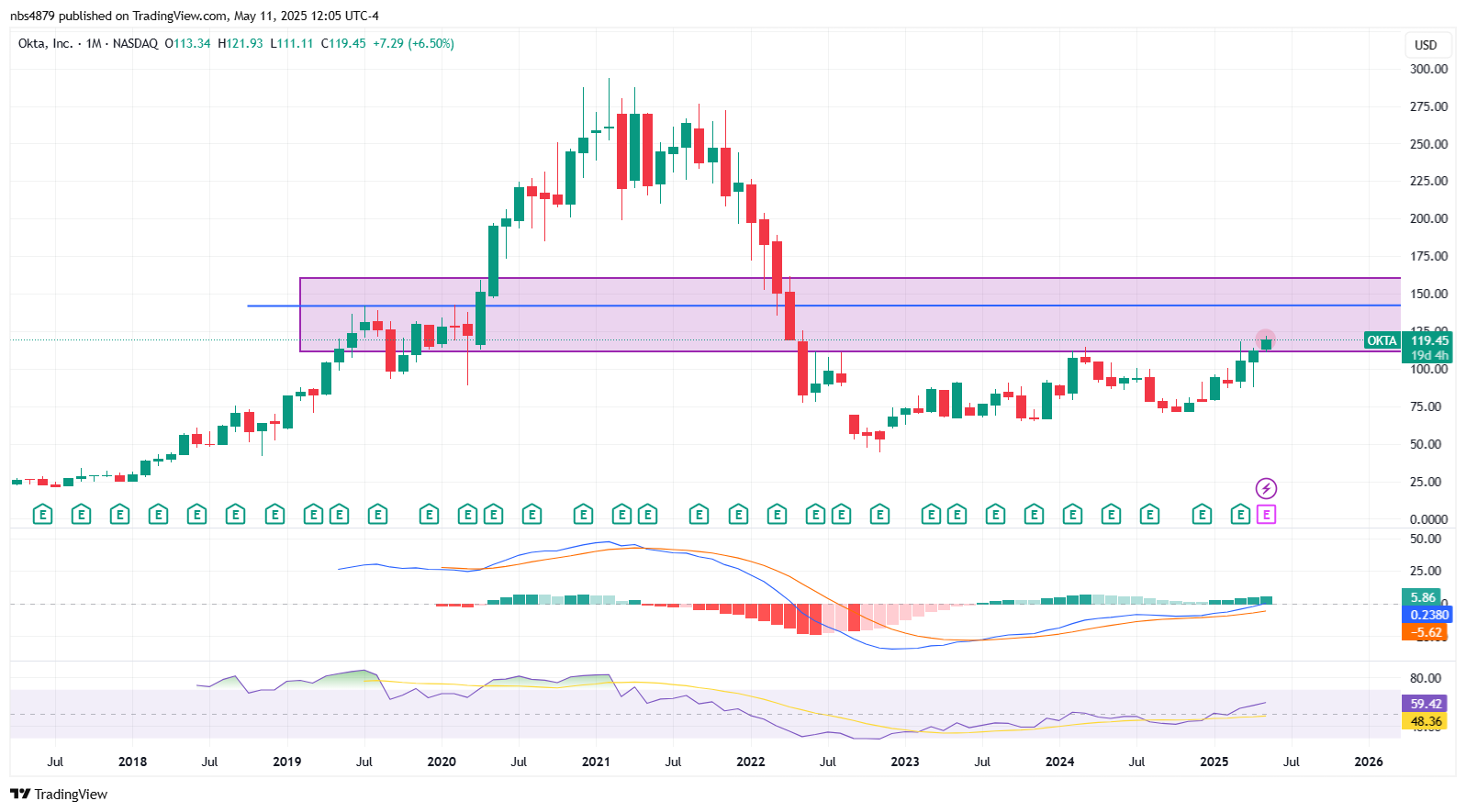Click the 275.00 price axis label
1466x812 pixels.
[x=1428, y=106]
